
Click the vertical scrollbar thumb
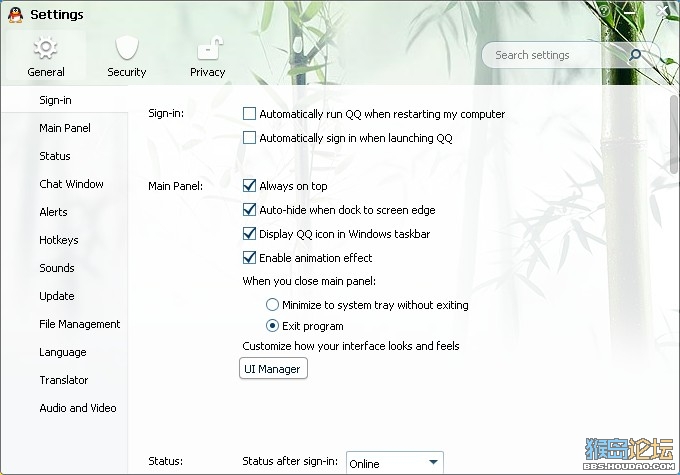pyautogui.click(x=674, y=134)
